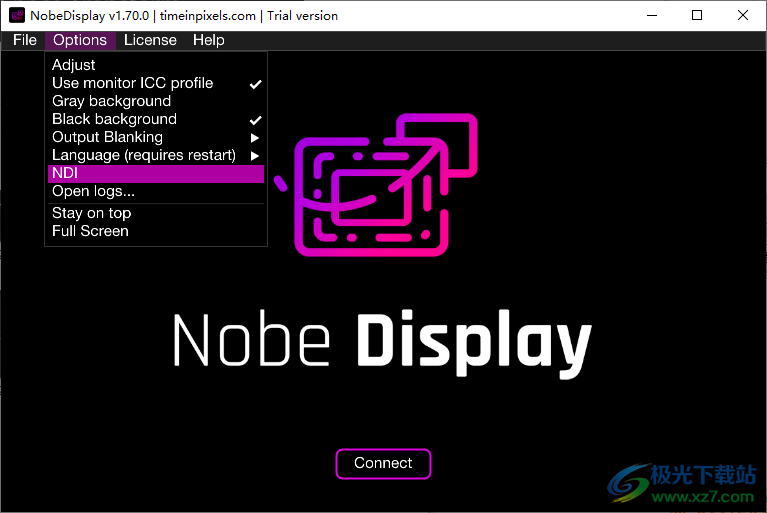This screenshot has width=767, height=513.
Task: Minimize the NobeDisplay window
Action: [x=652, y=16]
